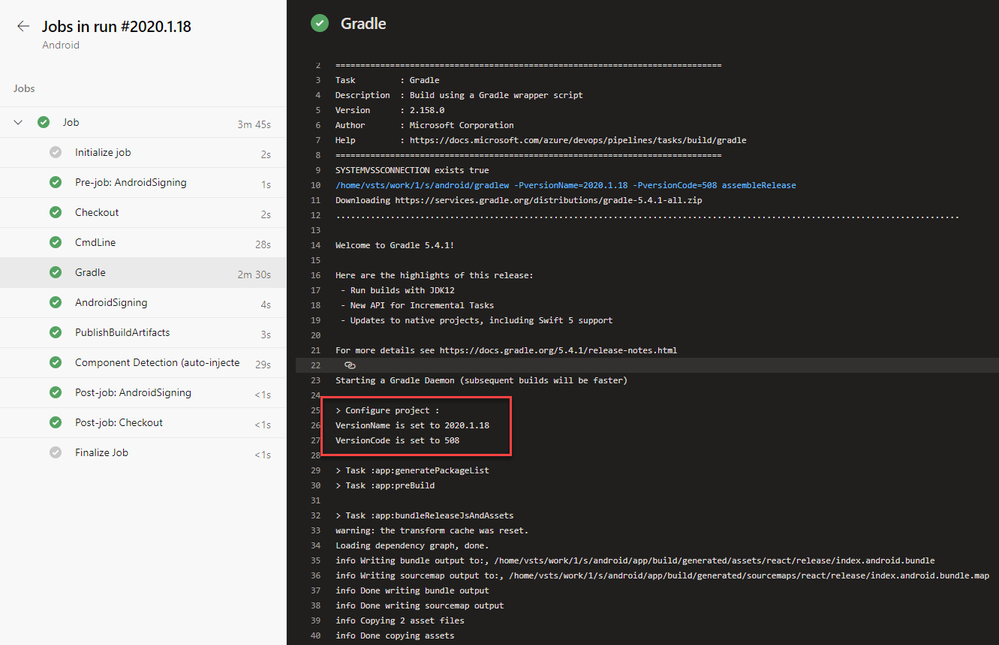Click 'Task :app:bundleReleaseJsAndAssets' log line
The width and height of the screenshot is (999, 645).
coord(424,516)
